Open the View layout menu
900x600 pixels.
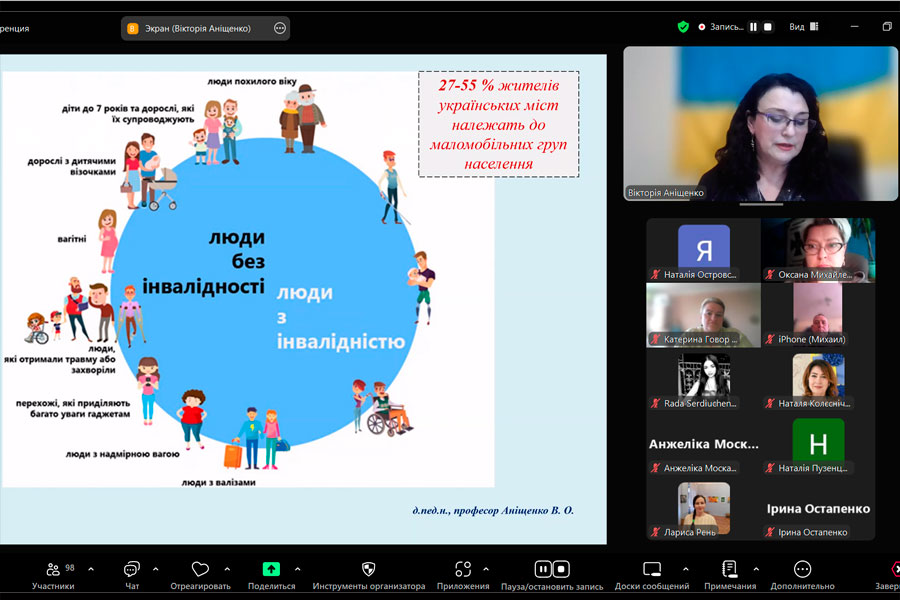[x=804, y=27]
